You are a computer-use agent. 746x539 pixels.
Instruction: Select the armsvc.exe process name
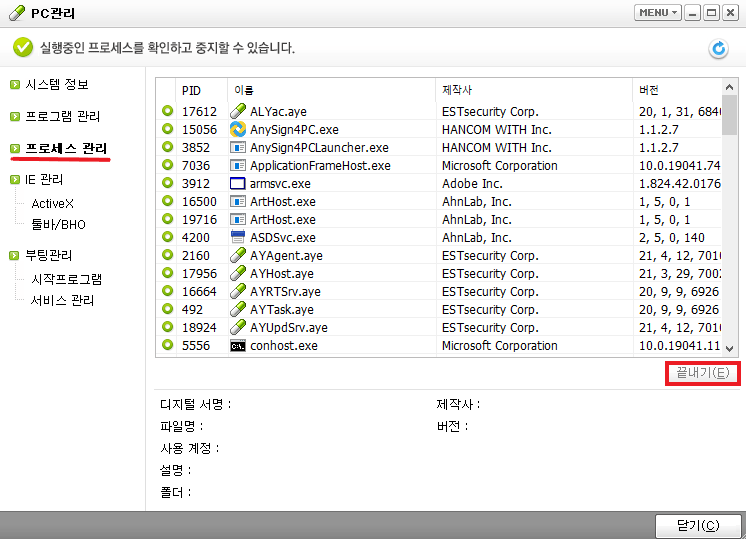coord(280,184)
